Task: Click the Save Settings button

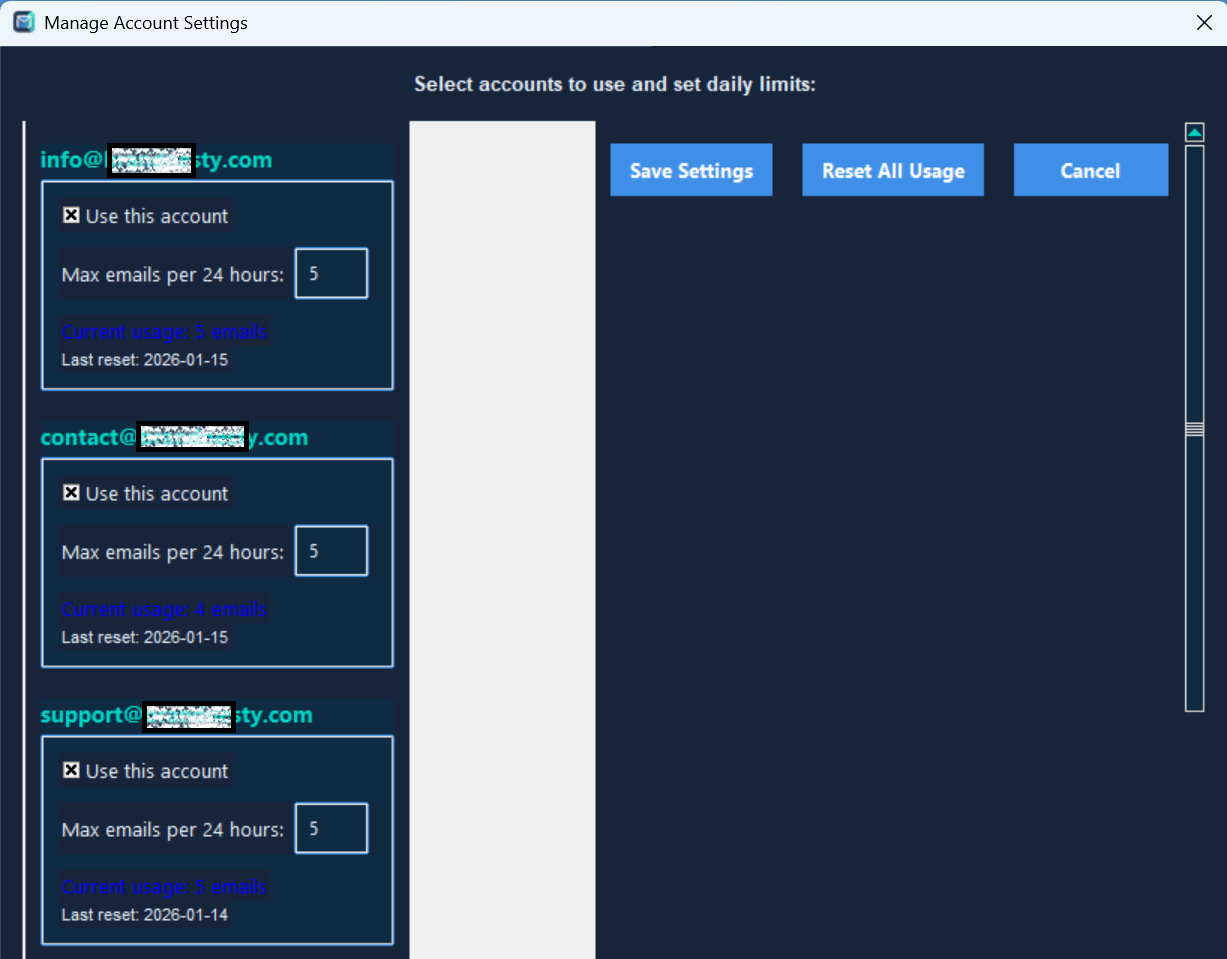Action: (691, 170)
